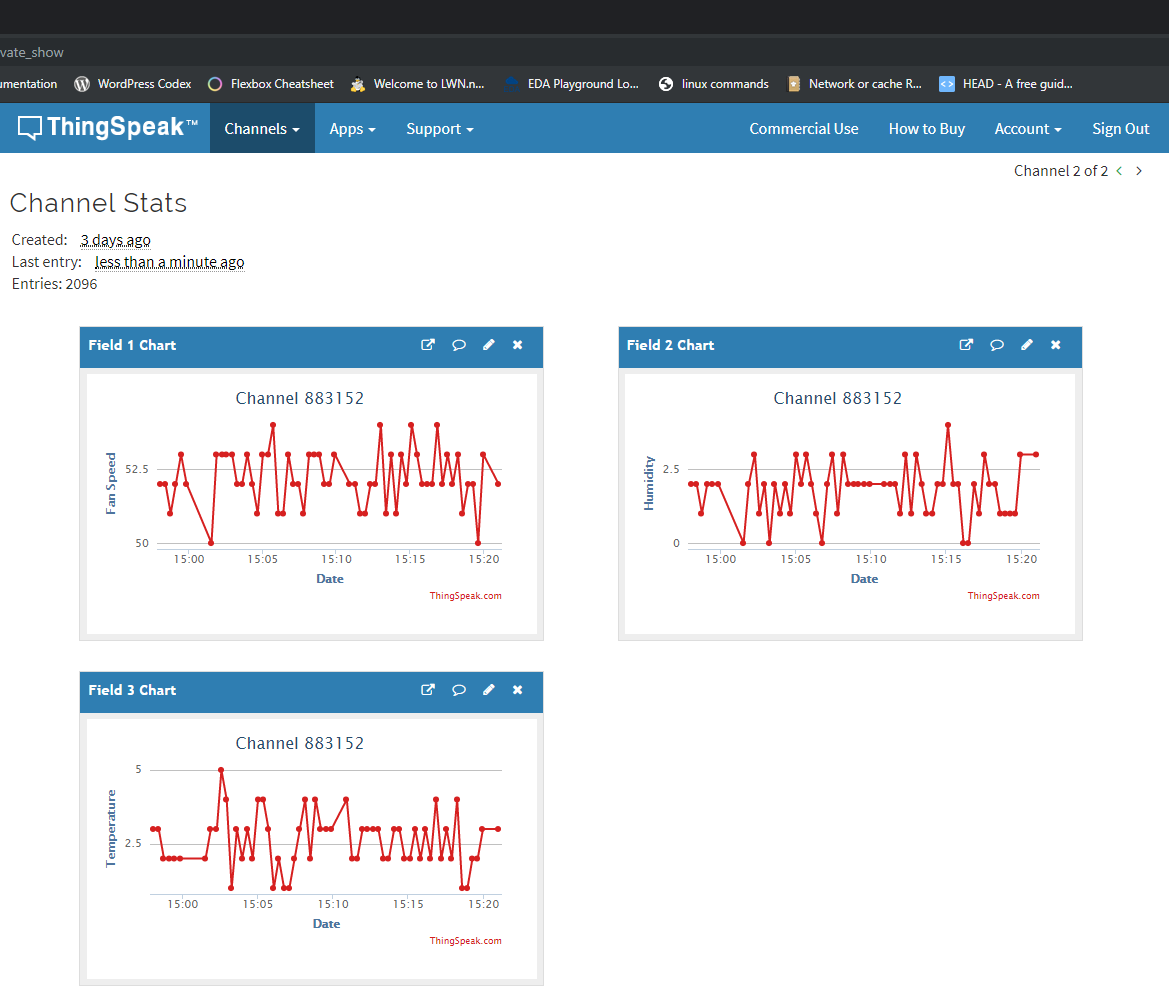Image resolution: width=1169 pixels, height=998 pixels.
Task: Open comments for Field 3 Chart
Action: (x=459, y=689)
